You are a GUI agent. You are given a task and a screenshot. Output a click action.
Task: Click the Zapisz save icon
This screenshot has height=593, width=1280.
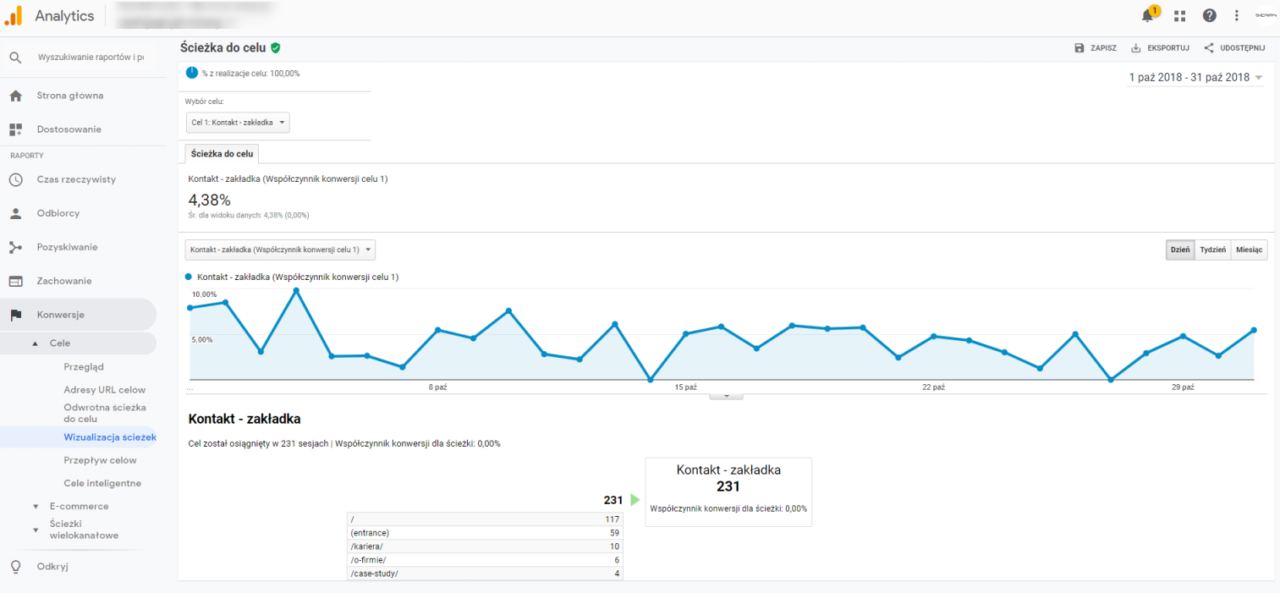1079,48
